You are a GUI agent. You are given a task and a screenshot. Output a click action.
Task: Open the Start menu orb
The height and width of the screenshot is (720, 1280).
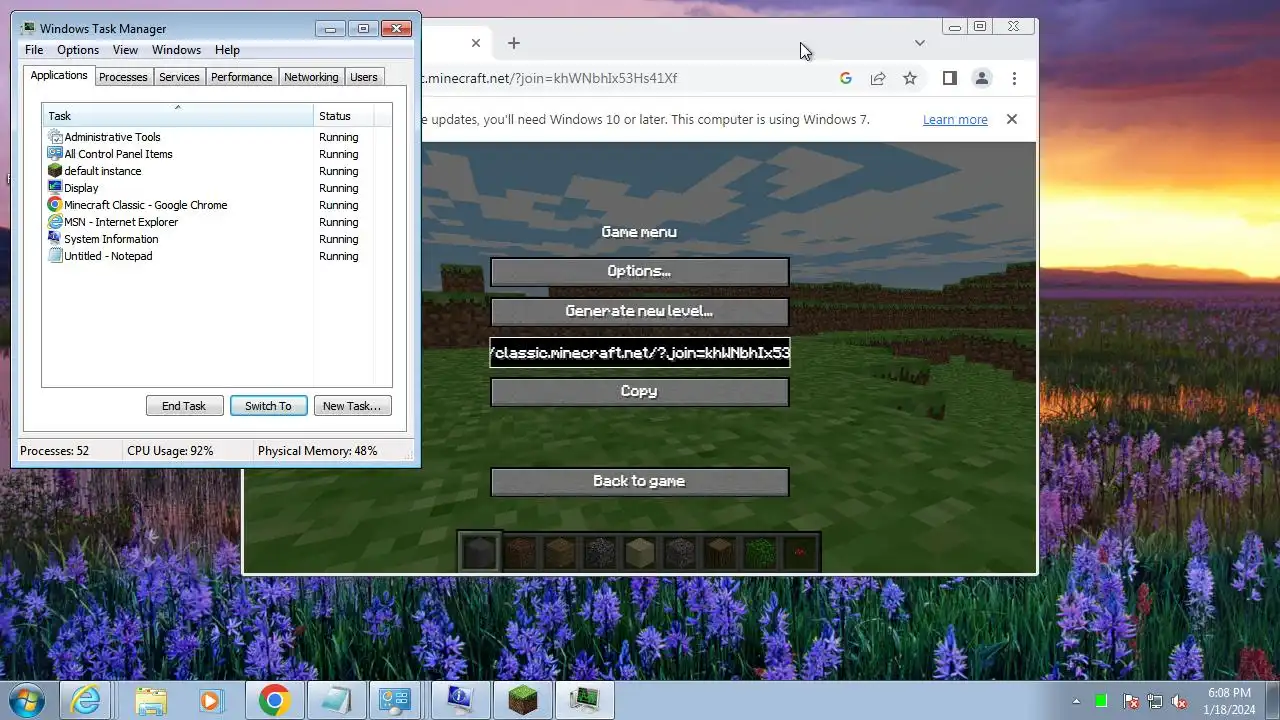click(27, 700)
